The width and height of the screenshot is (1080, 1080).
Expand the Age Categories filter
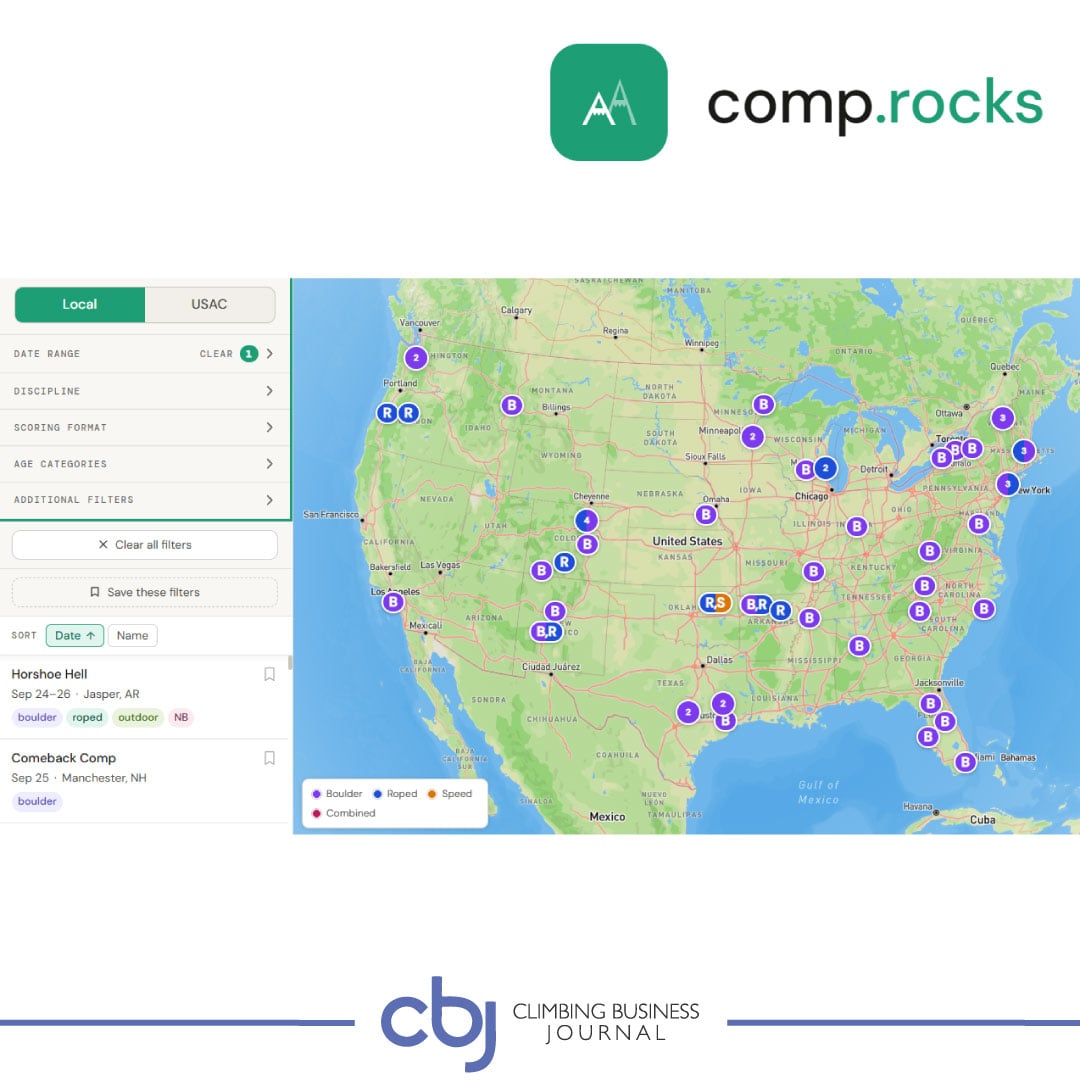point(145,464)
